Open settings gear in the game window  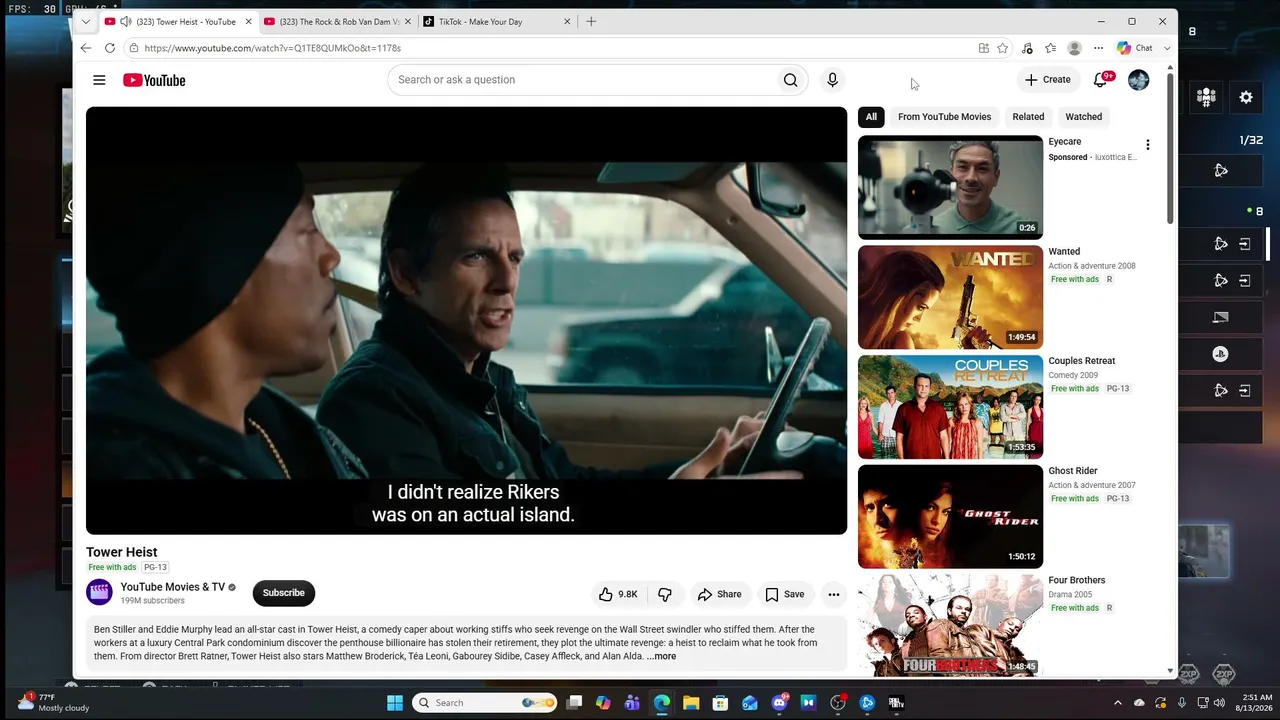(x=1246, y=97)
